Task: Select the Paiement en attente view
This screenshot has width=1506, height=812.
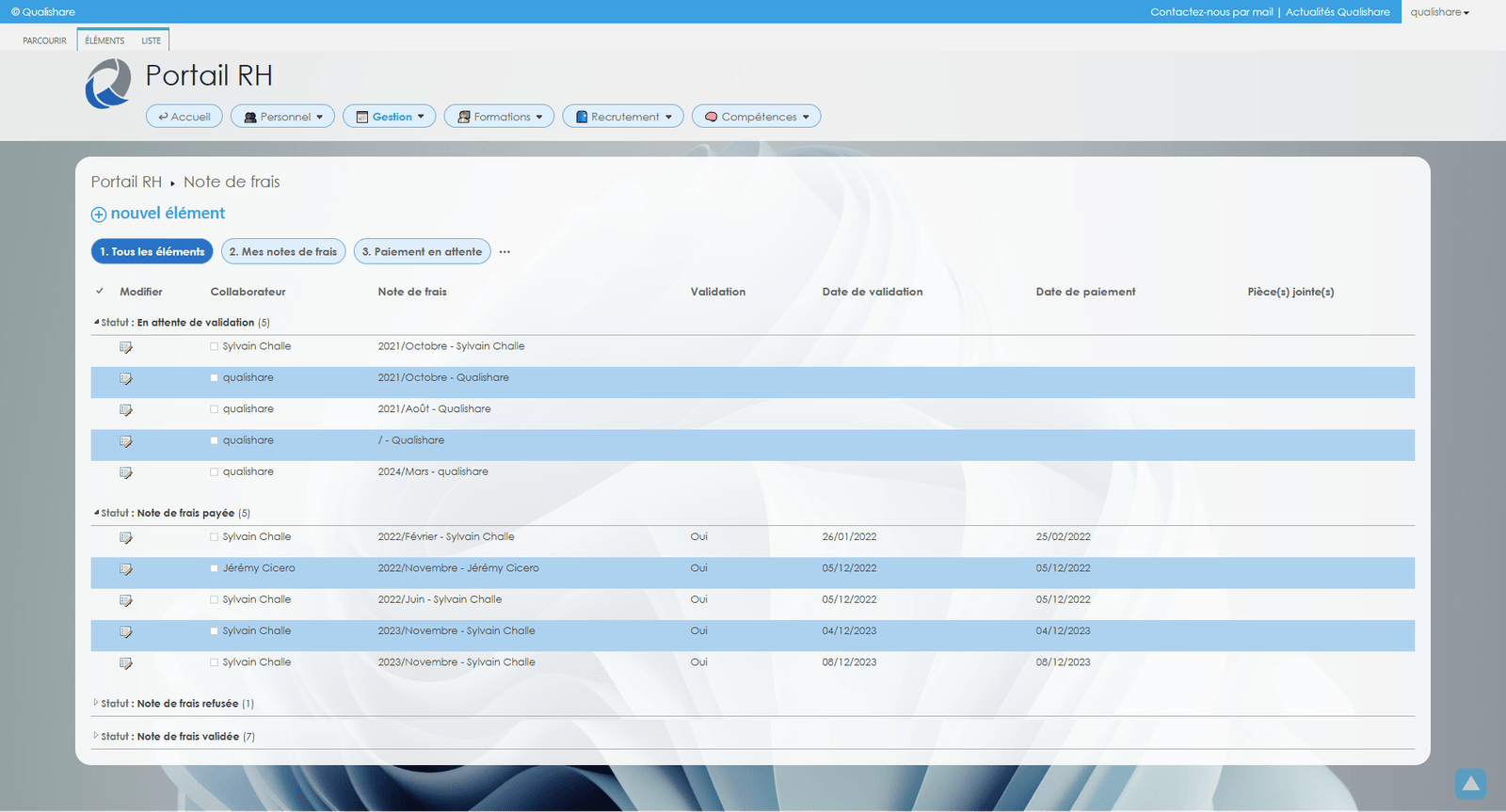Action: click(422, 252)
